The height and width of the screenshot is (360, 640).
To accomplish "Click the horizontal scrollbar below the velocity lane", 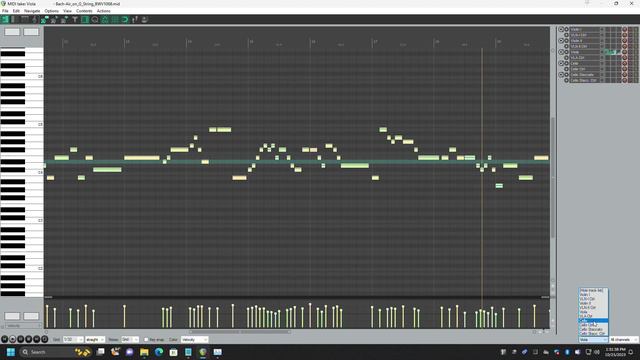I will pyautogui.click(x=240, y=332).
